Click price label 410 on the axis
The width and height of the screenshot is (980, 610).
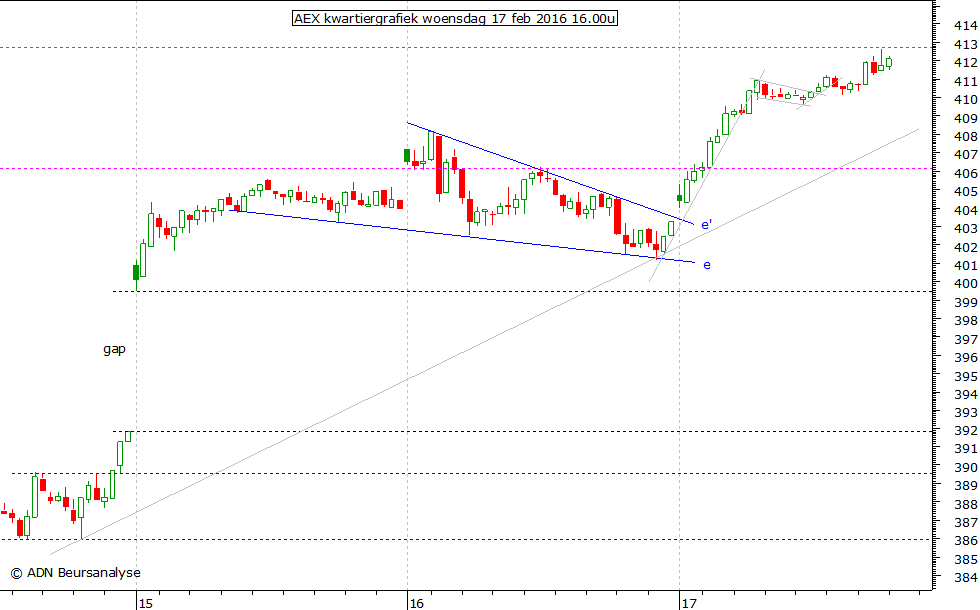966,99
